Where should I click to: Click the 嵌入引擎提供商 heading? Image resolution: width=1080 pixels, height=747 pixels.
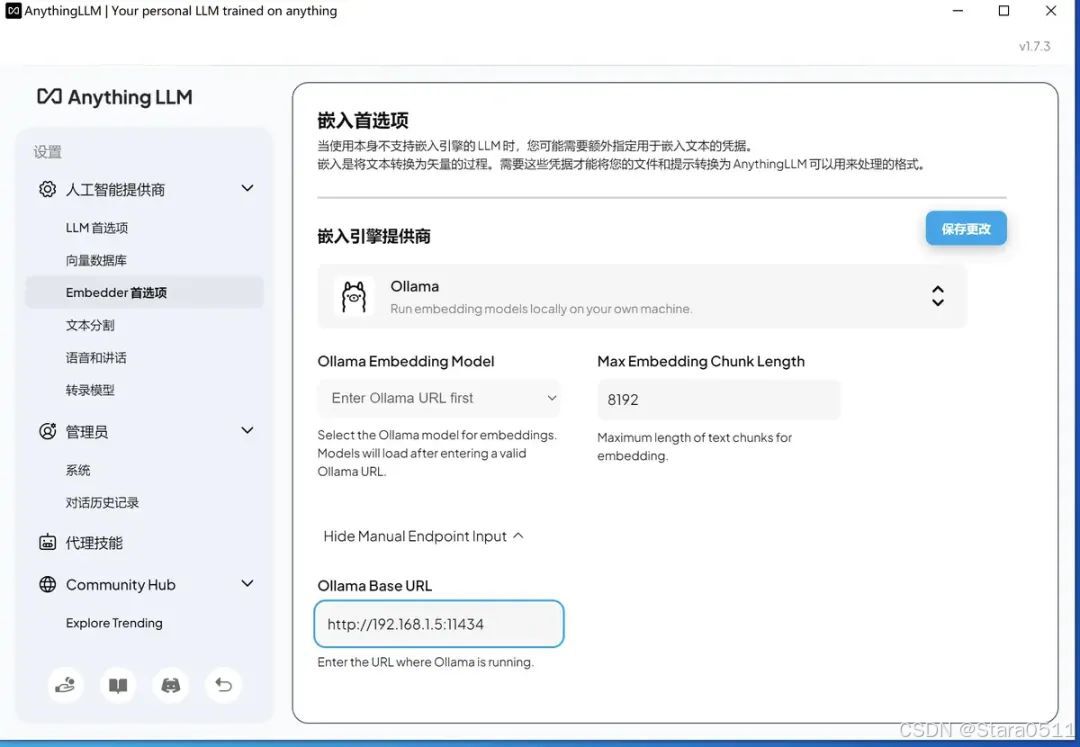tap(374, 236)
